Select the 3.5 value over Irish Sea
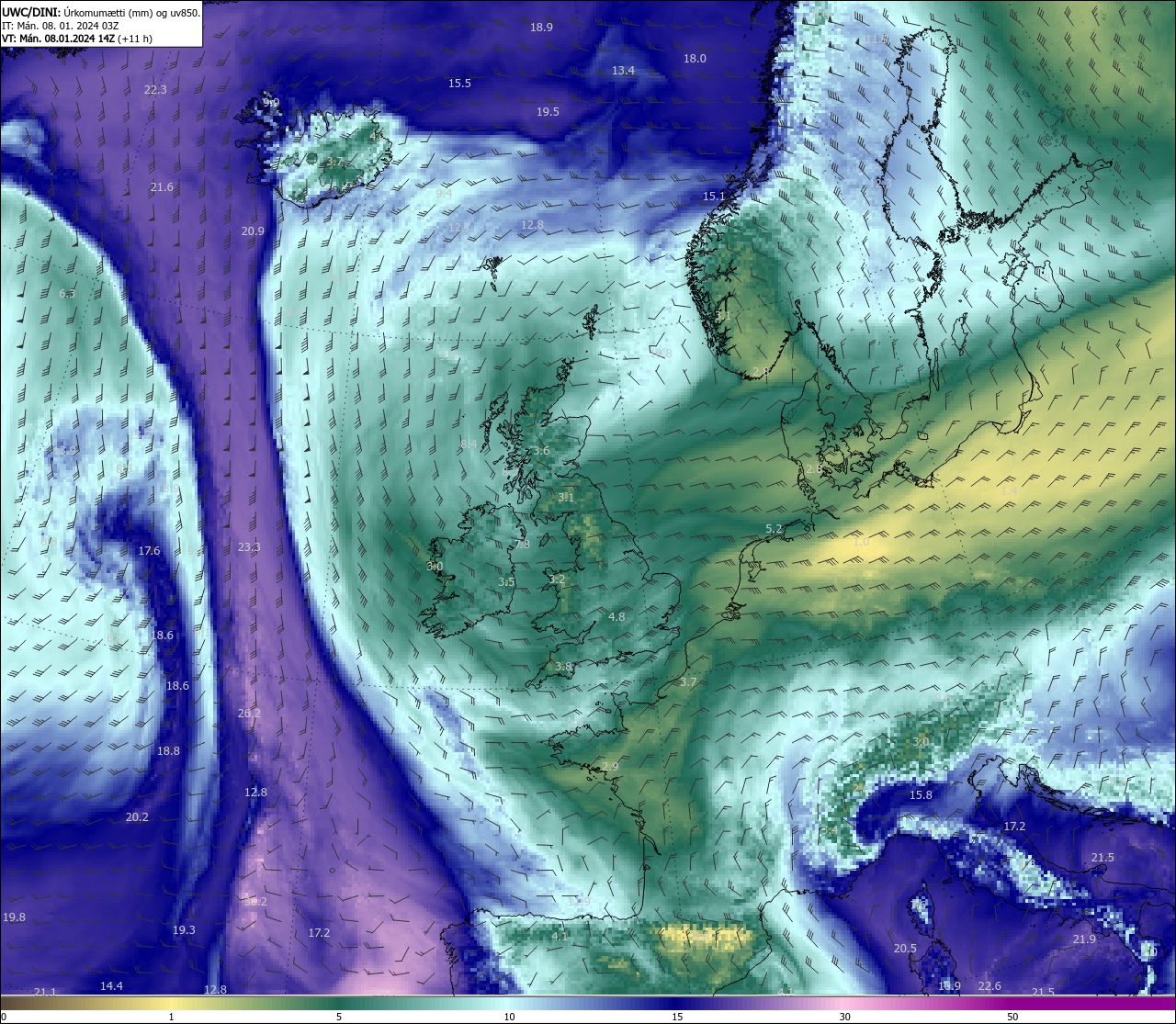Viewport: 1176px width, 1024px height. click(506, 582)
